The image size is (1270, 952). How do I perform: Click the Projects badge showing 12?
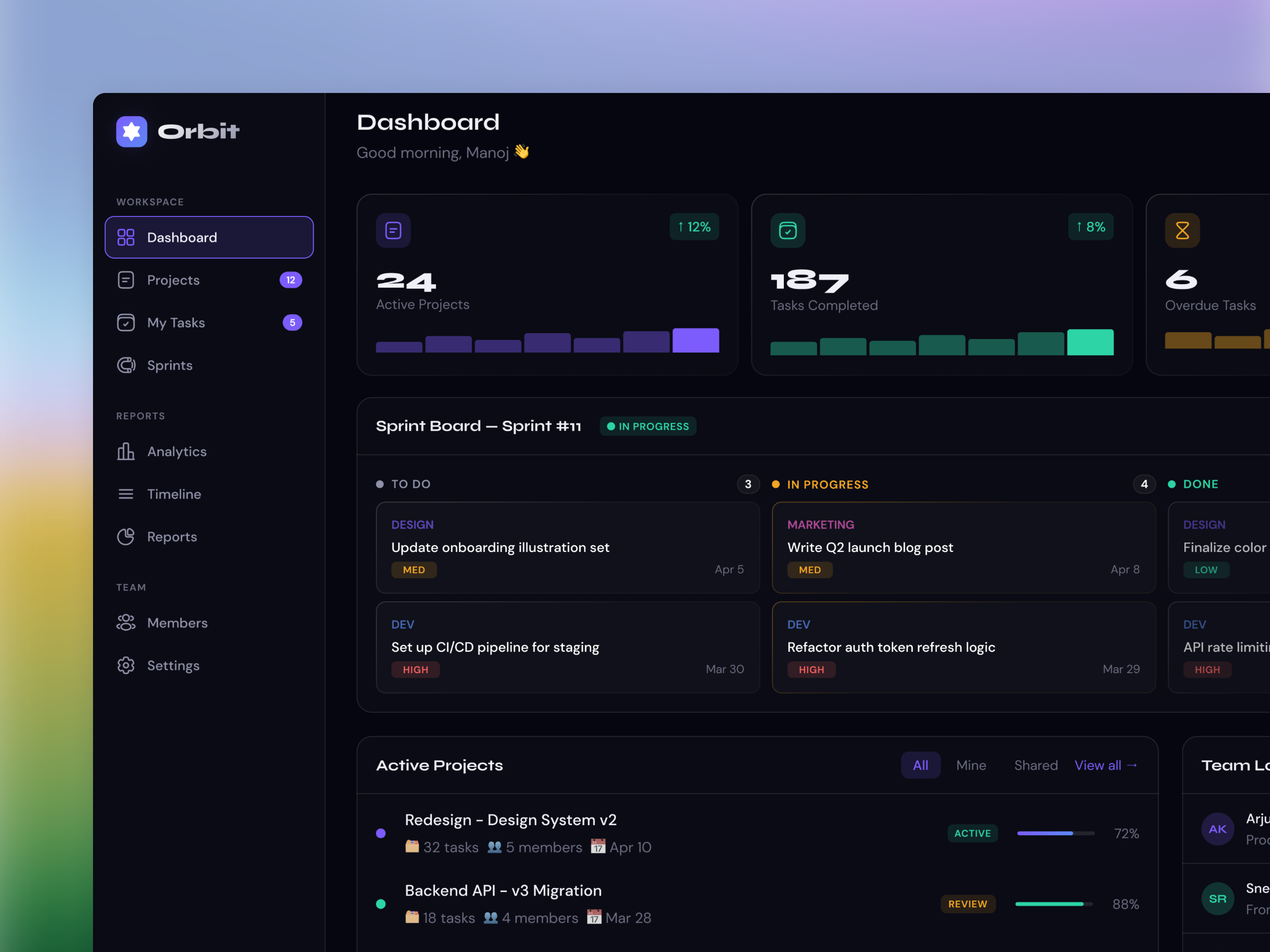point(291,280)
